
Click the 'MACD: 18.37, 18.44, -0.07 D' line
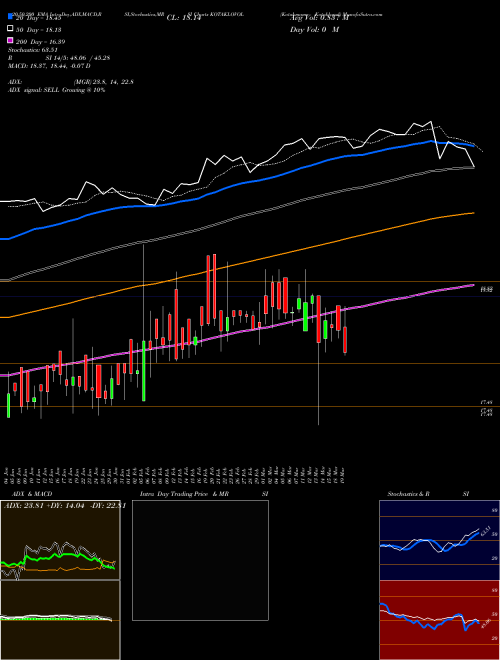49,66
